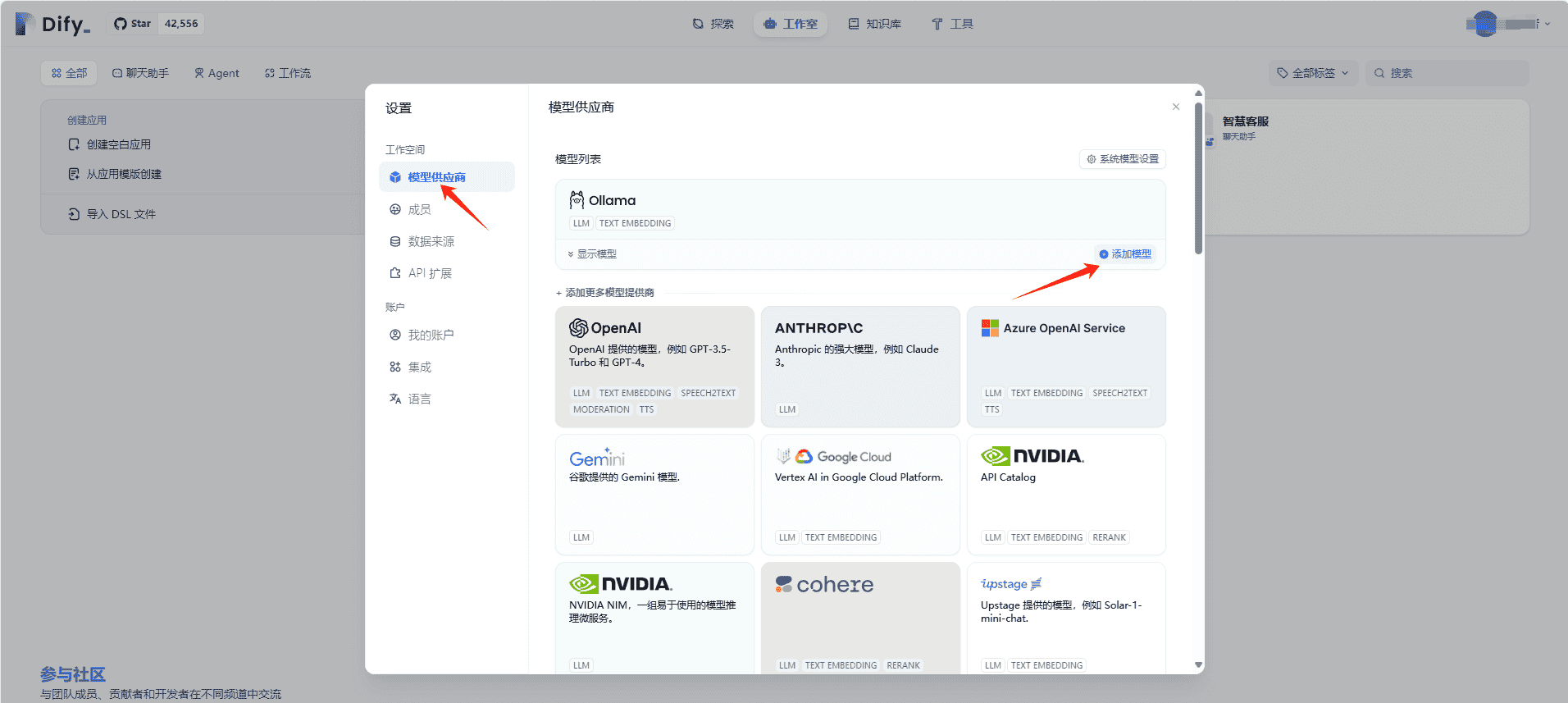
Task: Click the search magnifier icon
Action: click(1379, 73)
